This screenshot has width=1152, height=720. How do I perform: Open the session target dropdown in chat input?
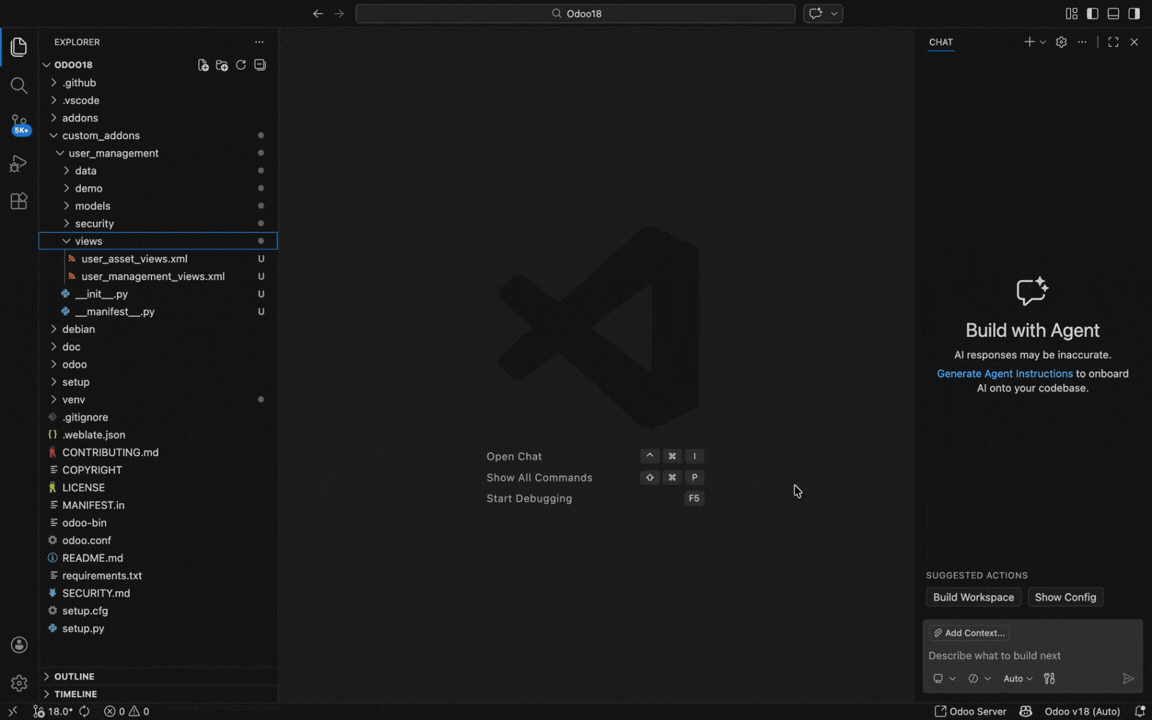click(x=944, y=679)
